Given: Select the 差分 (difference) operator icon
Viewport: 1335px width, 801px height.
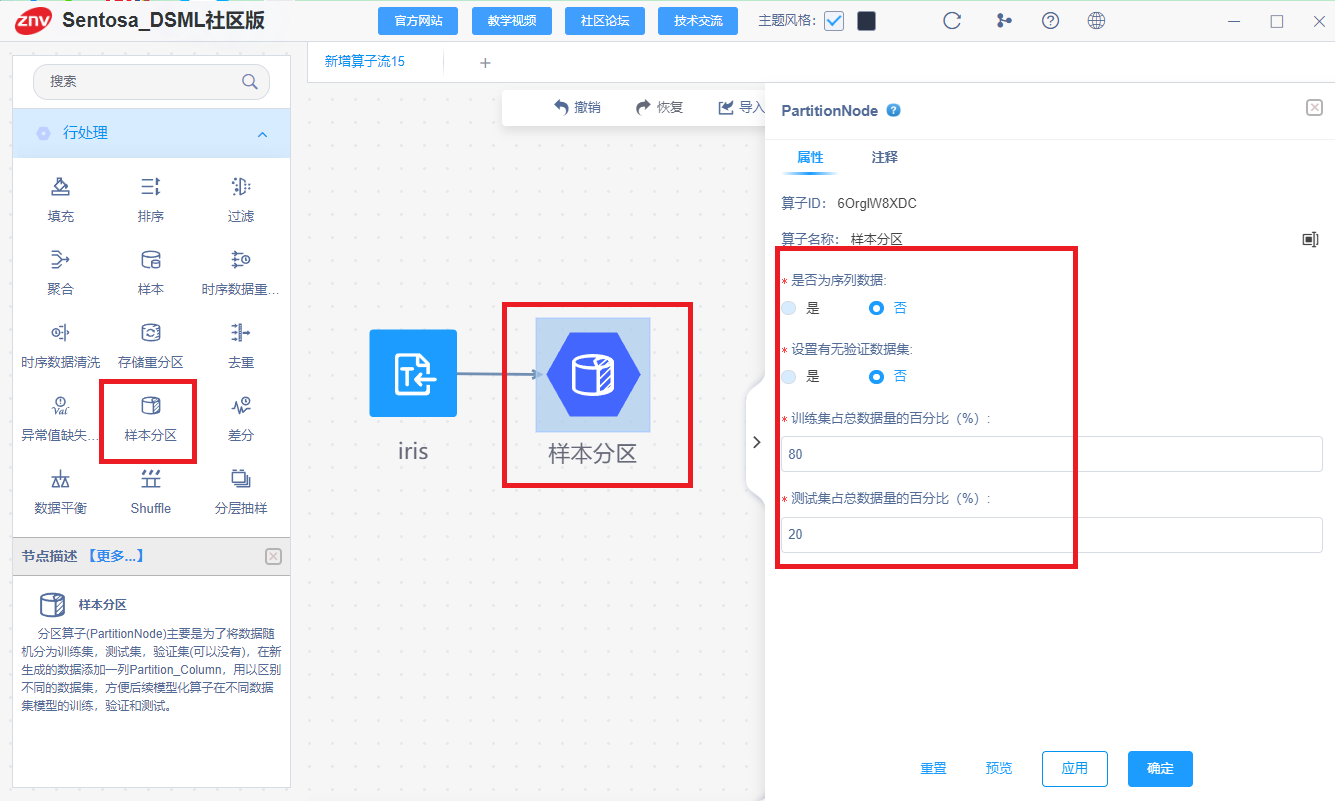Looking at the screenshot, I should click(240, 406).
